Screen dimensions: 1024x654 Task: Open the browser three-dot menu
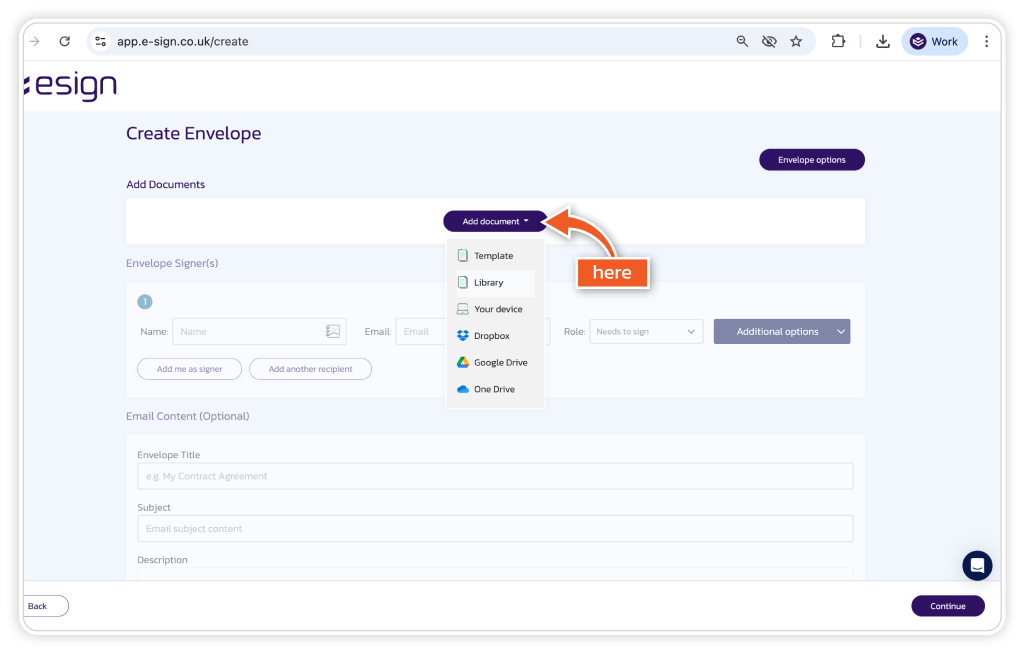[x=986, y=41]
